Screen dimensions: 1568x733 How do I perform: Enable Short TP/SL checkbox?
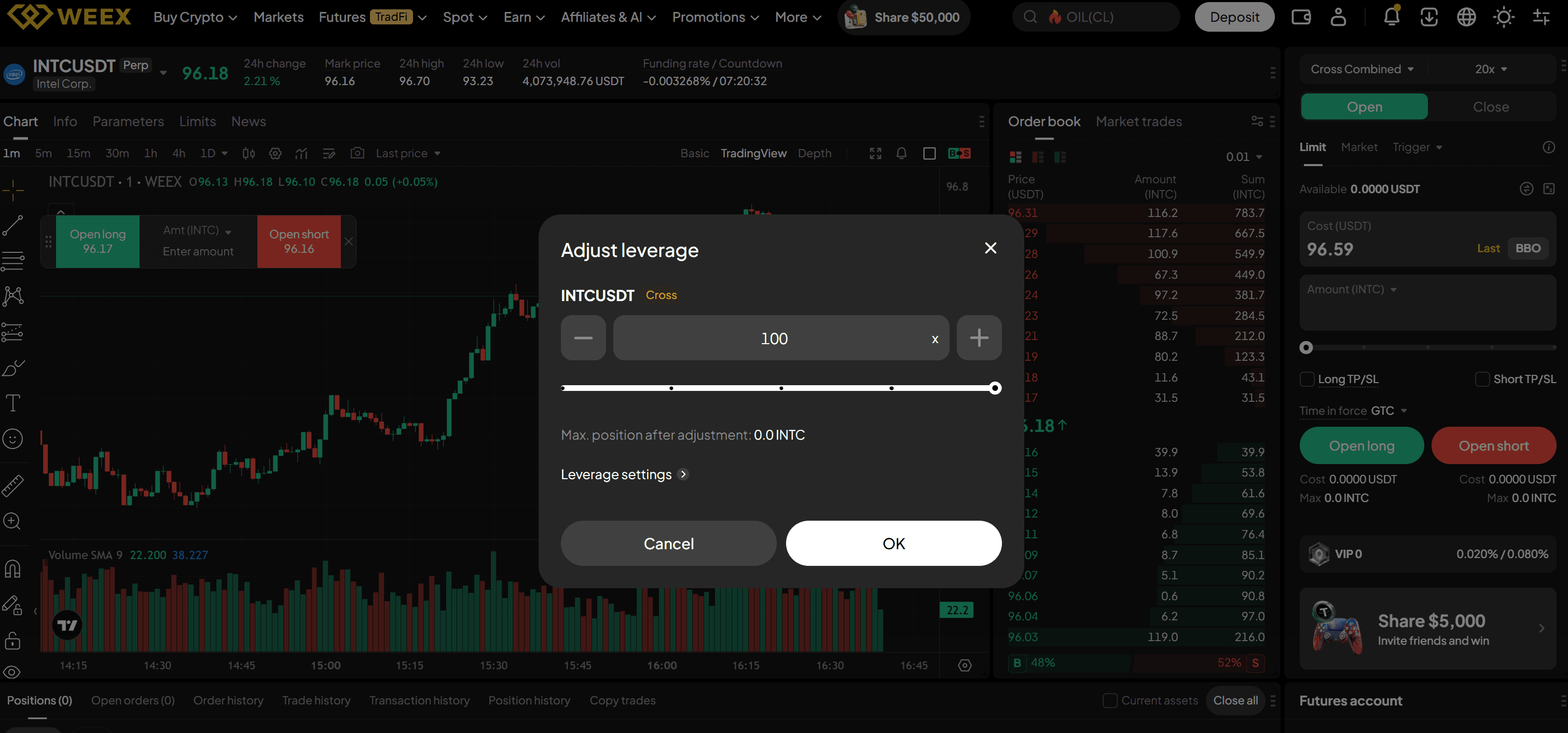coord(1482,379)
